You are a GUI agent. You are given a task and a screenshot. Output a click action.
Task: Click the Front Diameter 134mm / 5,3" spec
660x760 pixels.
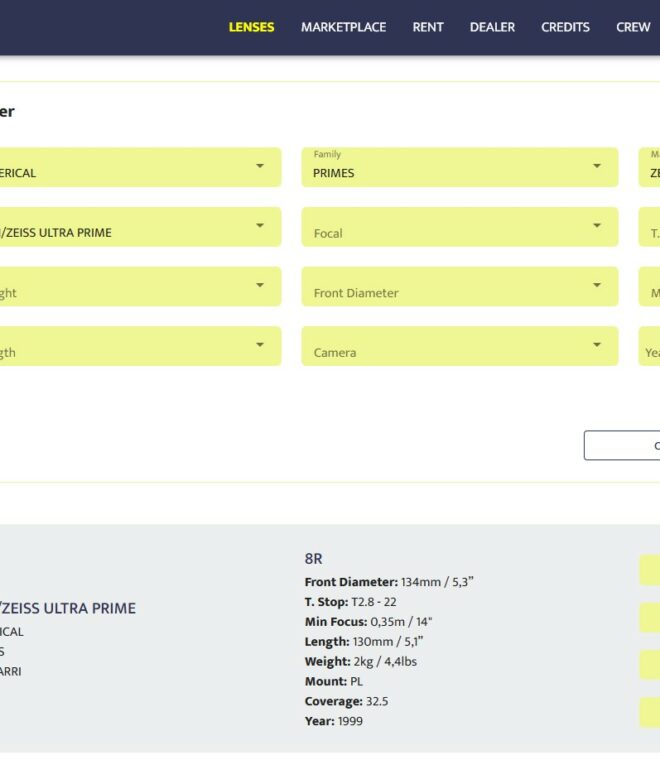pyautogui.click(x=389, y=582)
